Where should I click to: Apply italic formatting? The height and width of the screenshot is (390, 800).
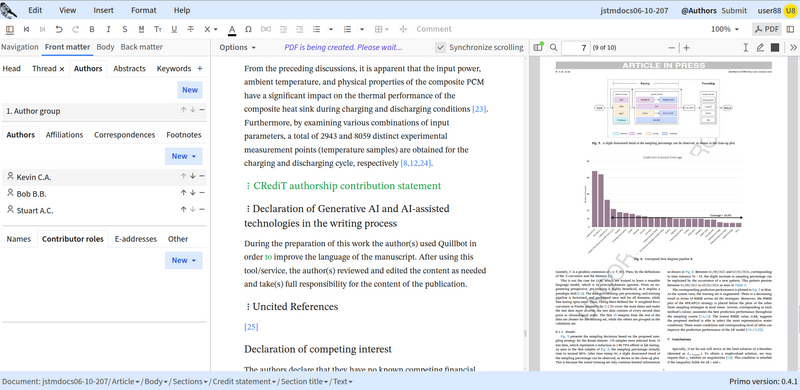108,29
